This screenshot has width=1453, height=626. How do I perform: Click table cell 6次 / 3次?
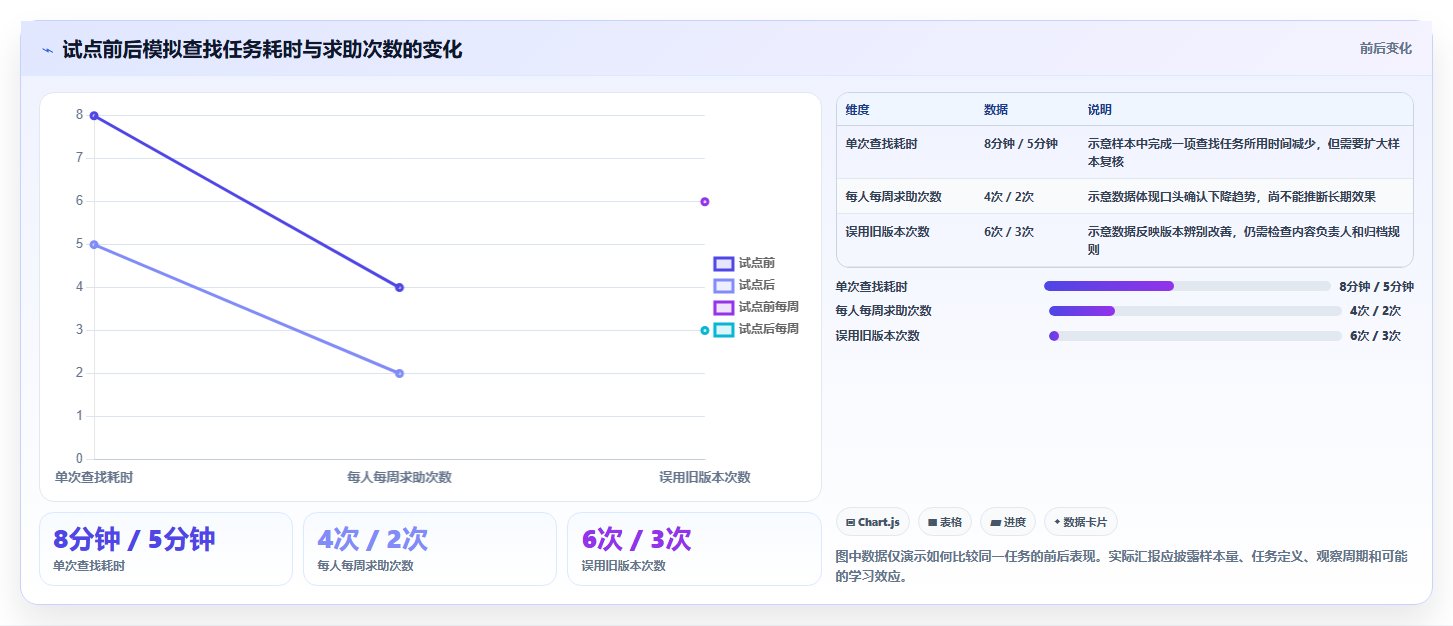point(1009,232)
